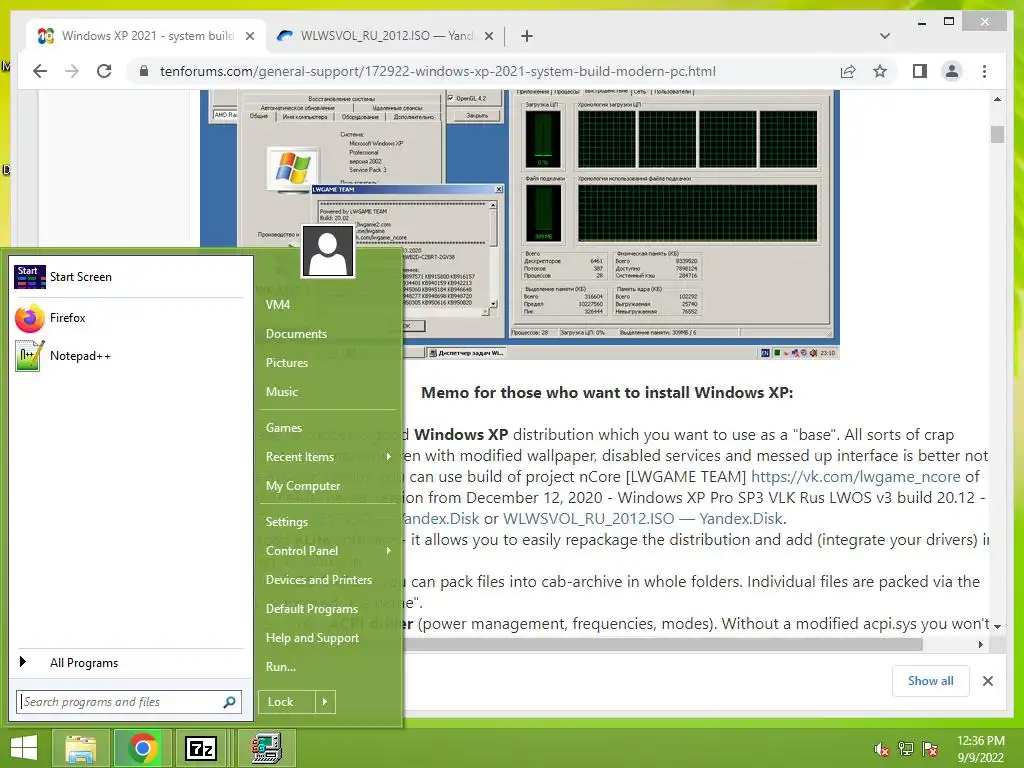Screen dimensions: 1024x768
Task: Click Show all downloads
Action: [930, 681]
